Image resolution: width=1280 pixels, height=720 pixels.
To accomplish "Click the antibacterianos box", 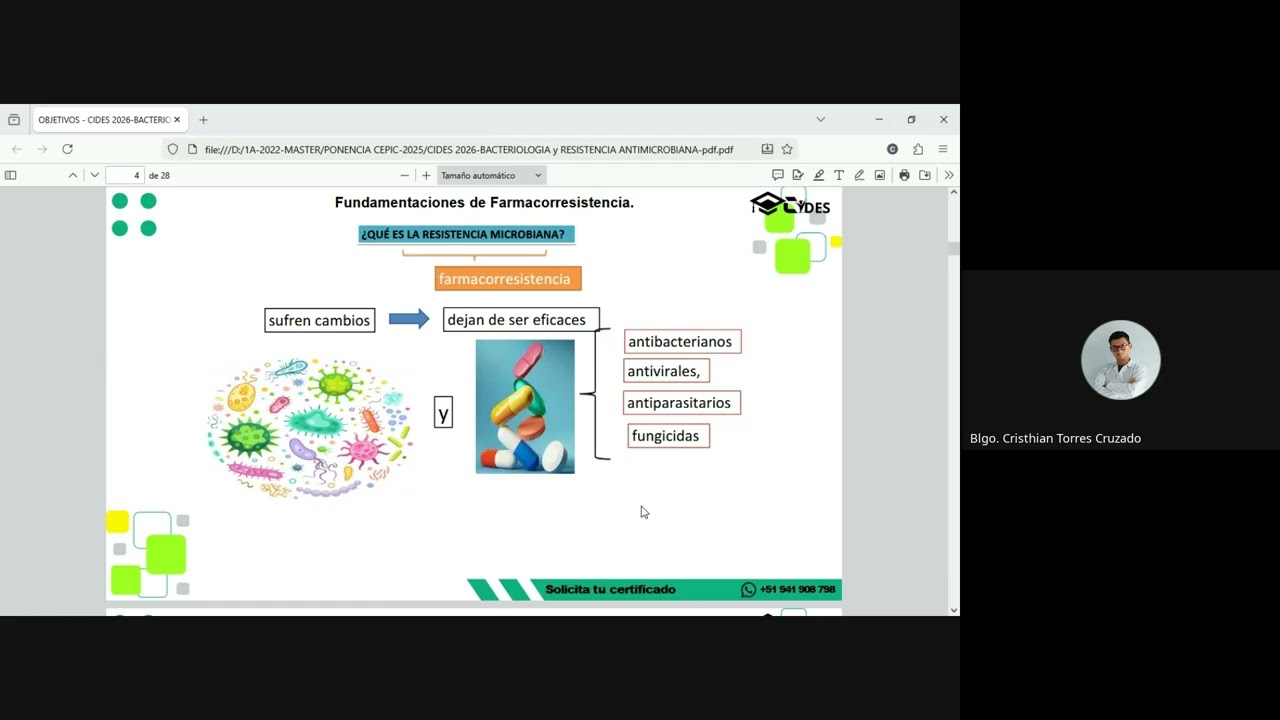I will point(682,342).
